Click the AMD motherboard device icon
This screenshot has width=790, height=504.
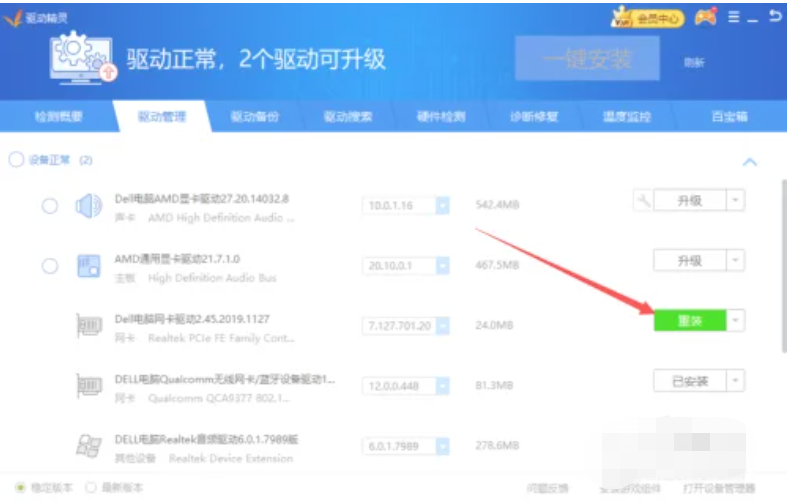point(89,266)
